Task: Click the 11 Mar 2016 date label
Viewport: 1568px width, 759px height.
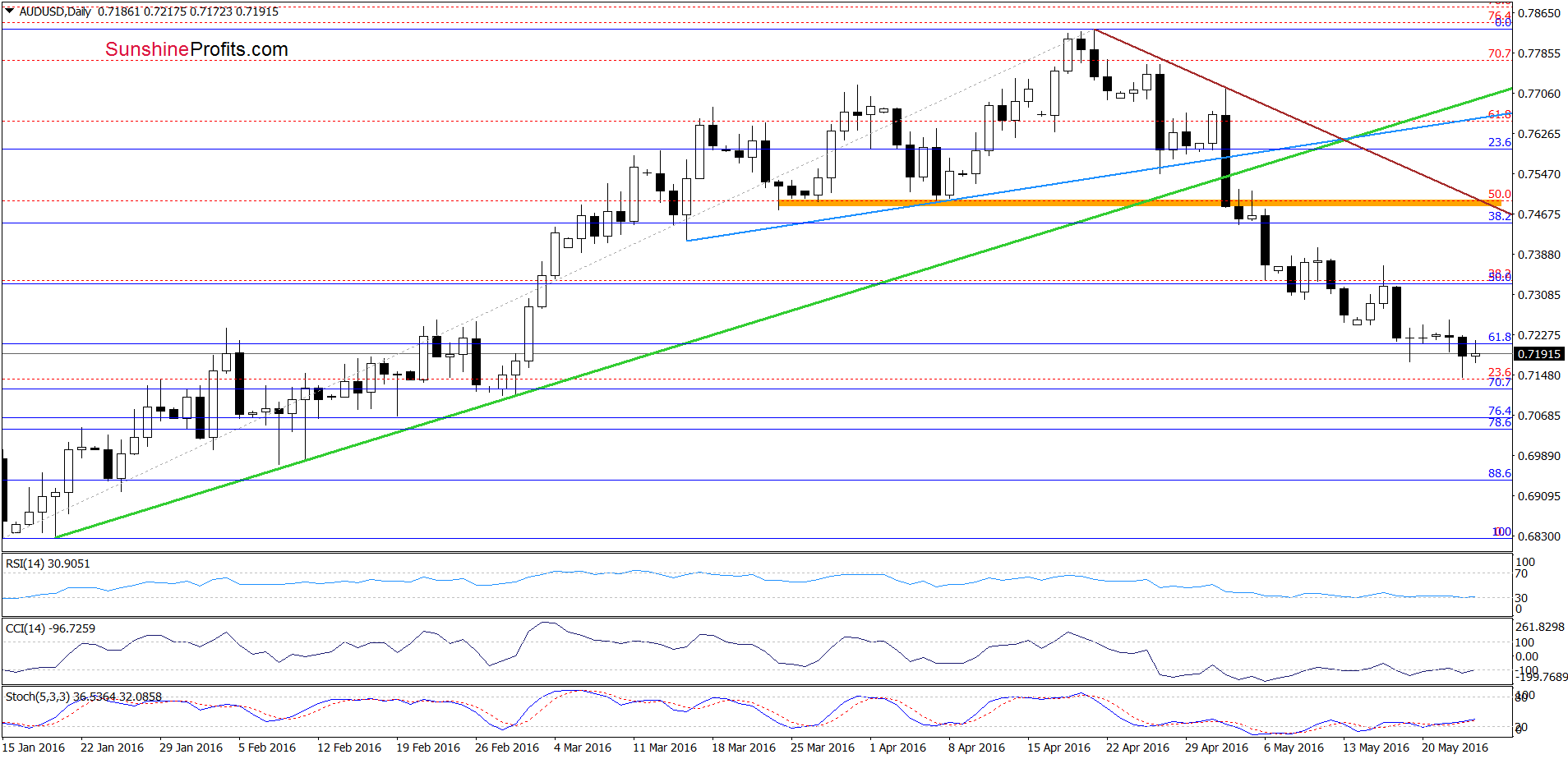Action: coord(665,747)
